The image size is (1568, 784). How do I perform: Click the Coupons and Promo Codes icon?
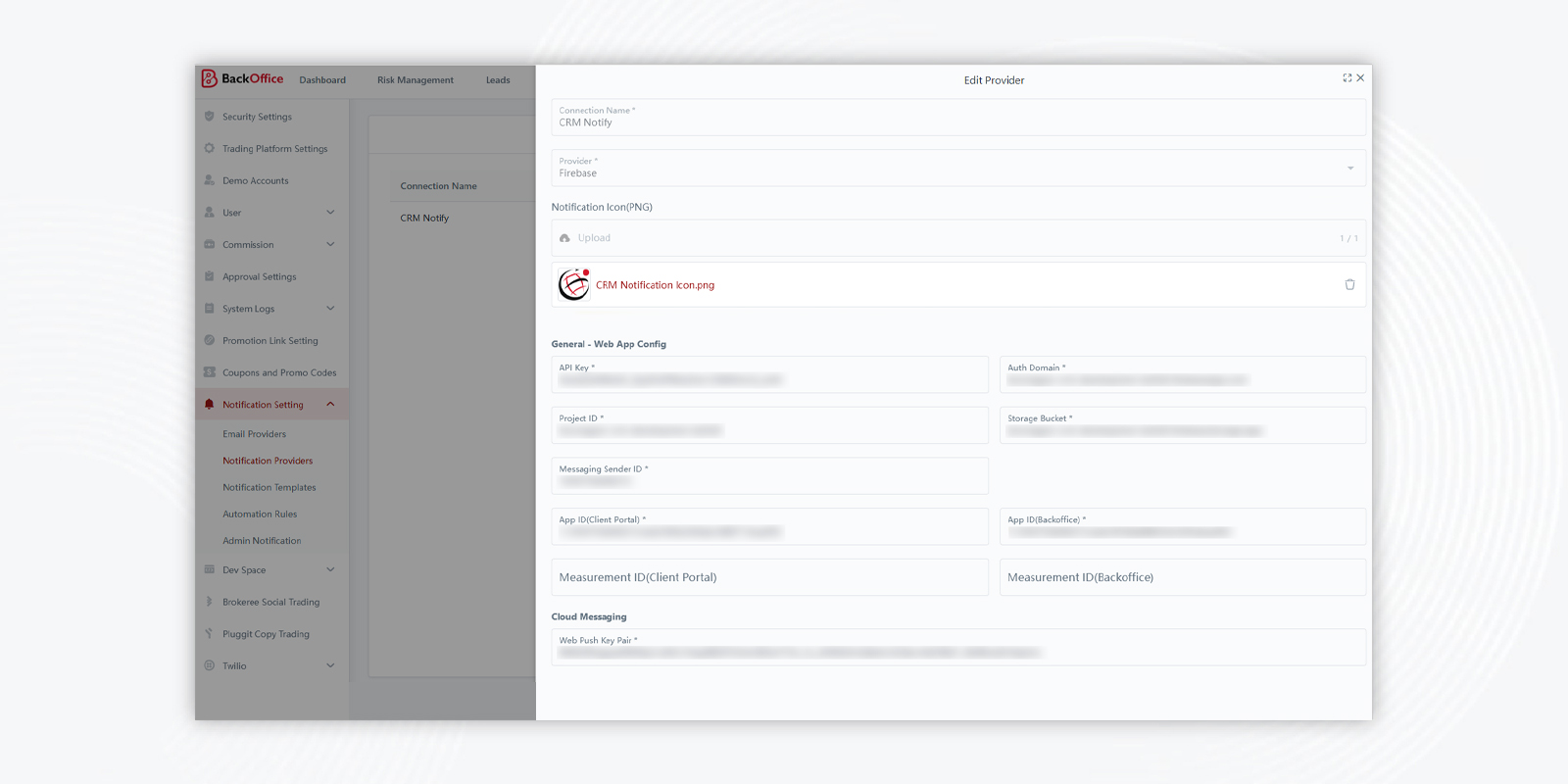pos(209,372)
